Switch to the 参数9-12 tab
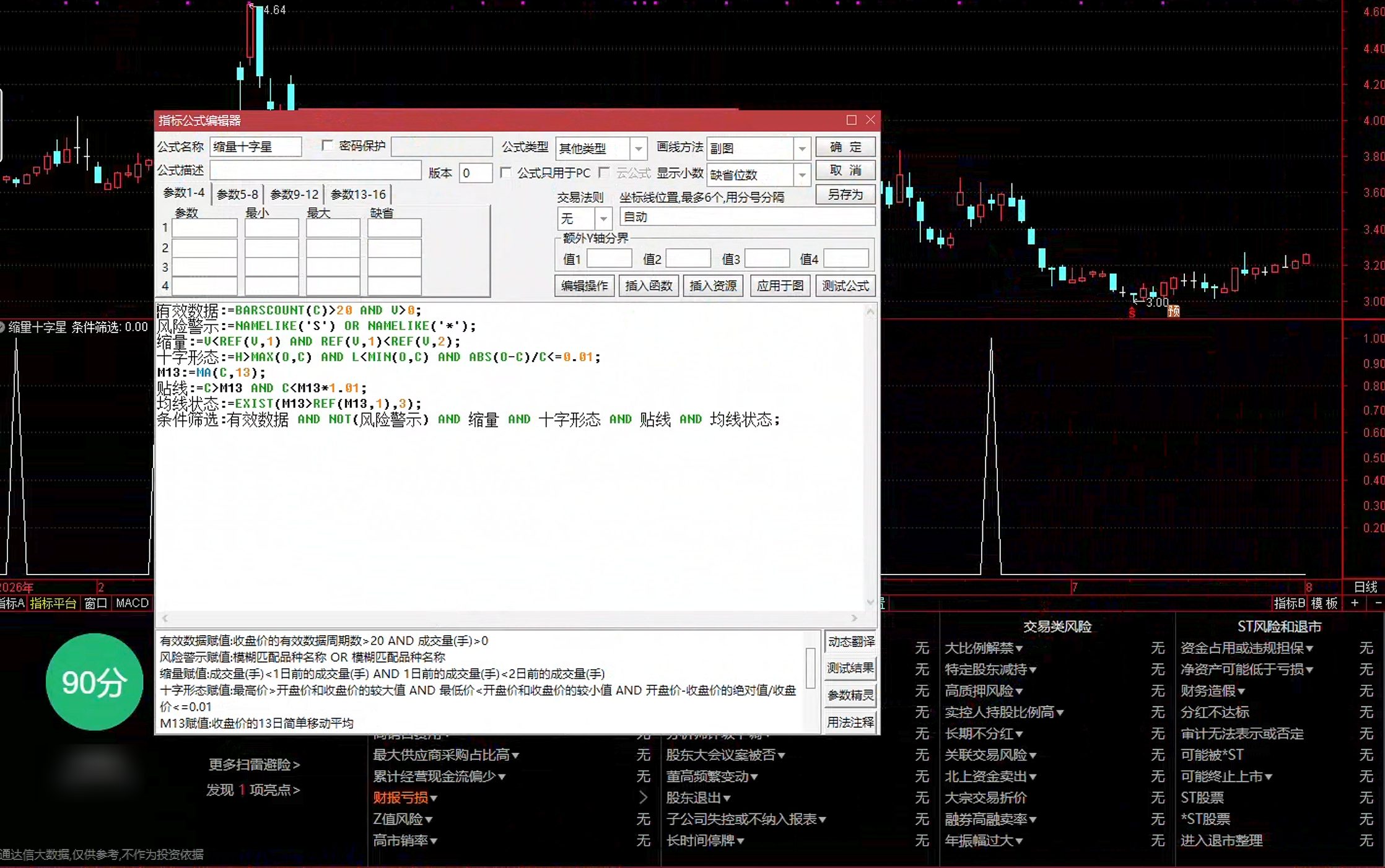The width and height of the screenshot is (1385, 868). coord(294,194)
